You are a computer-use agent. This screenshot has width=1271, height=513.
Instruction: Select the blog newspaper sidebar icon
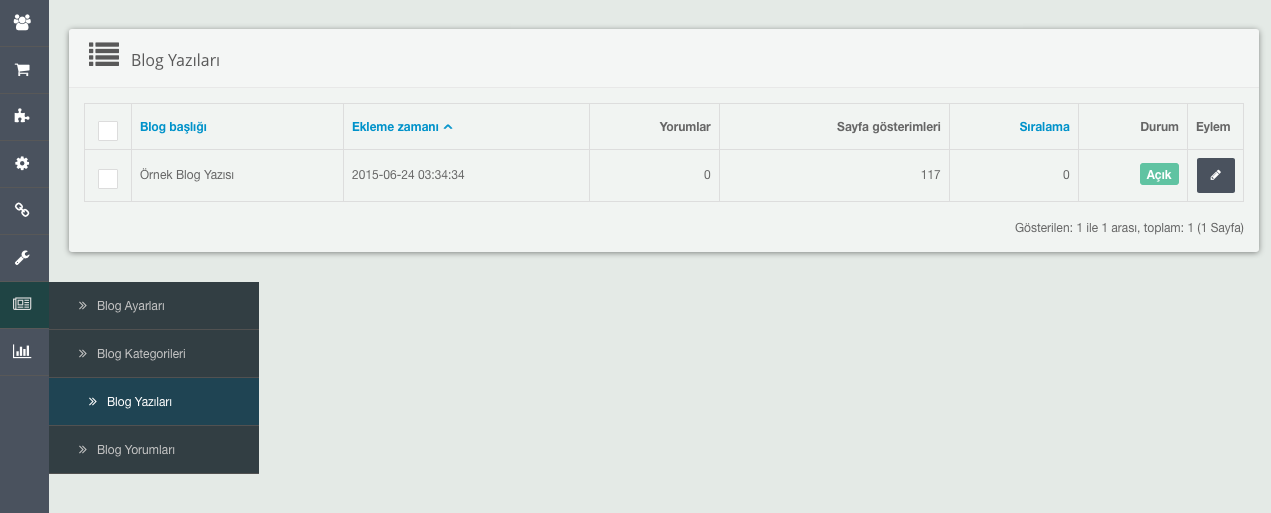pyautogui.click(x=22, y=305)
